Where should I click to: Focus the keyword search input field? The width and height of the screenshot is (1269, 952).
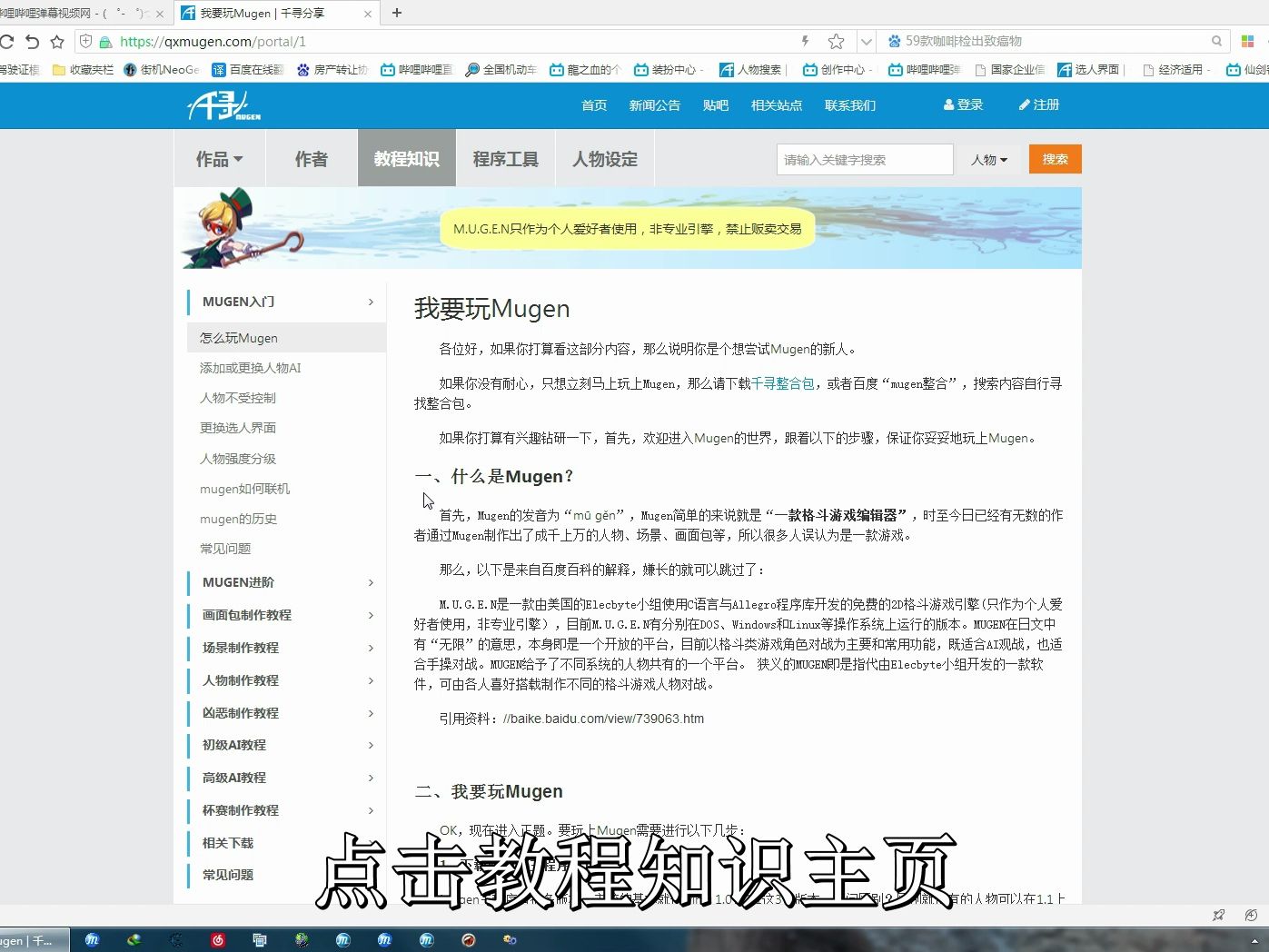[865, 160]
